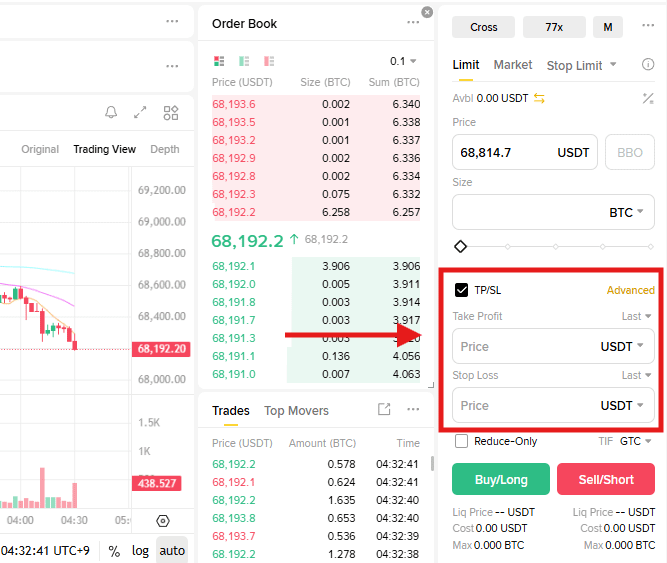The height and width of the screenshot is (563, 667).
Task: Show combined buy and sell order book view
Action: [219, 61]
